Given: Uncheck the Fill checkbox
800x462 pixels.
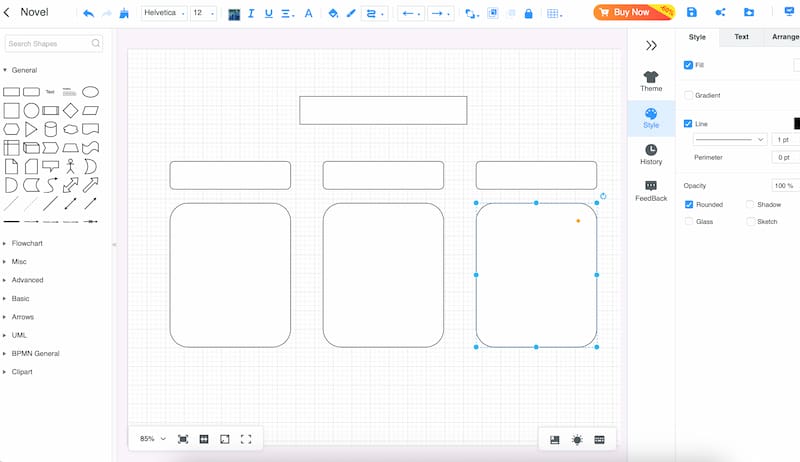Looking at the screenshot, I should (688, 65).
